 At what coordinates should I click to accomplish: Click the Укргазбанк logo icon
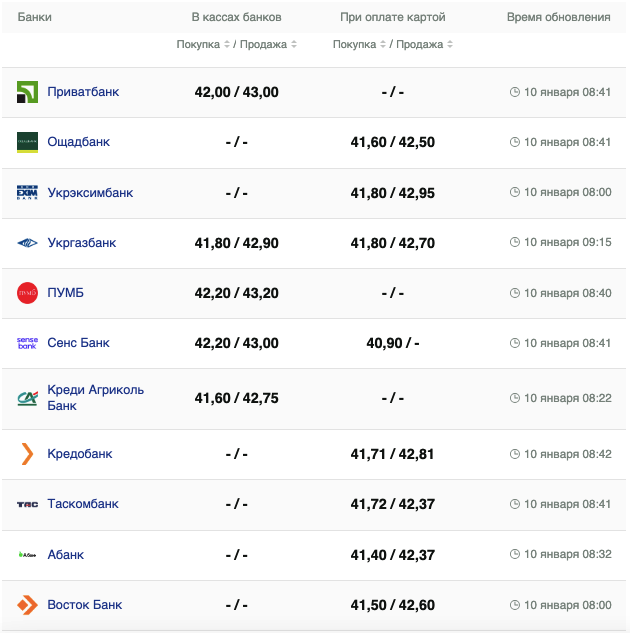(27, 243)
